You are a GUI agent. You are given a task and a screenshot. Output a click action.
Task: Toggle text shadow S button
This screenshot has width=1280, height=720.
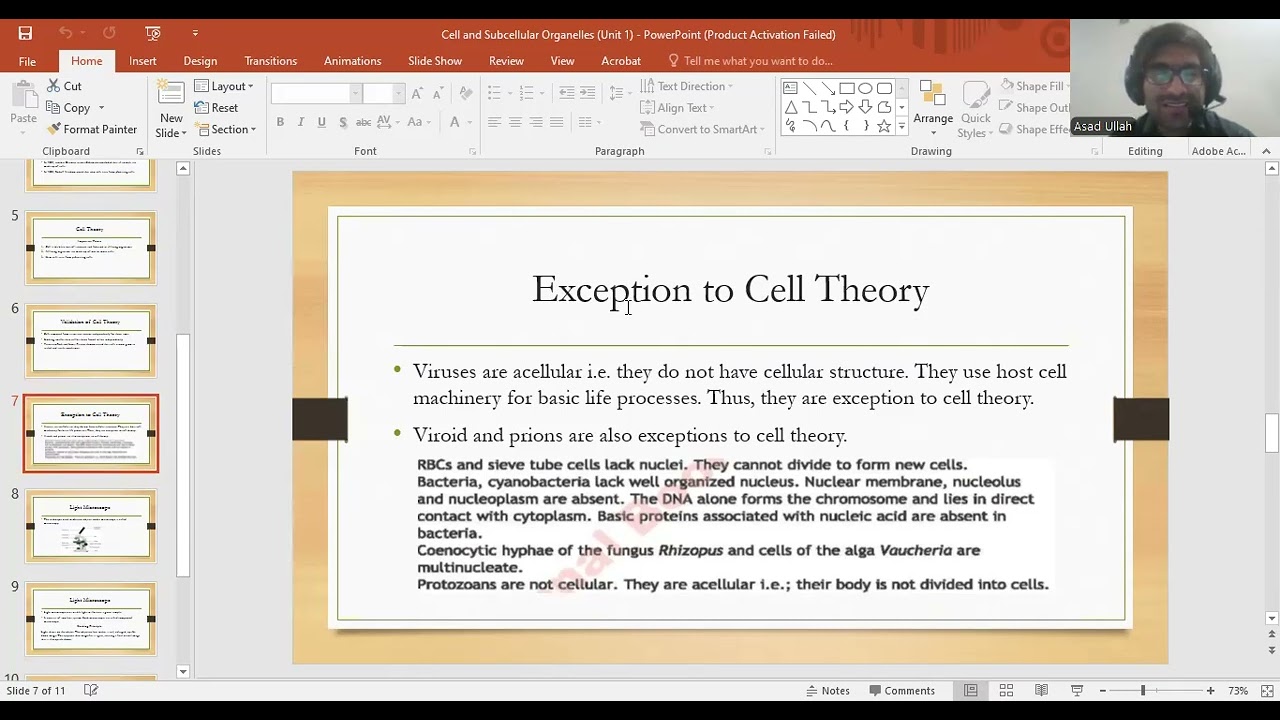coord(343,122)
